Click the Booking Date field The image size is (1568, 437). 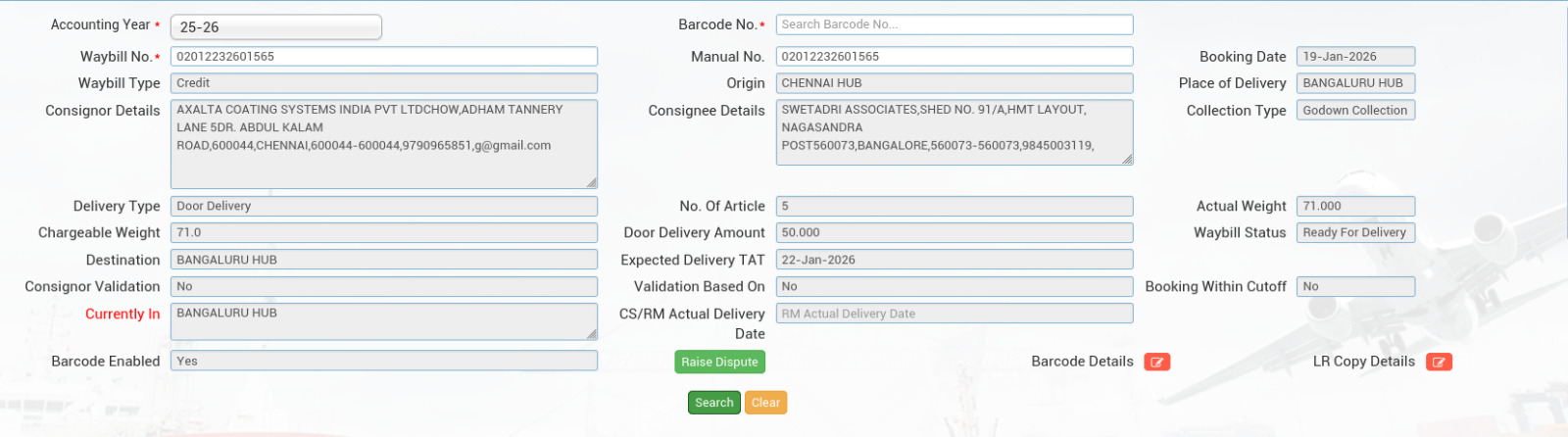coord(1354,57)
